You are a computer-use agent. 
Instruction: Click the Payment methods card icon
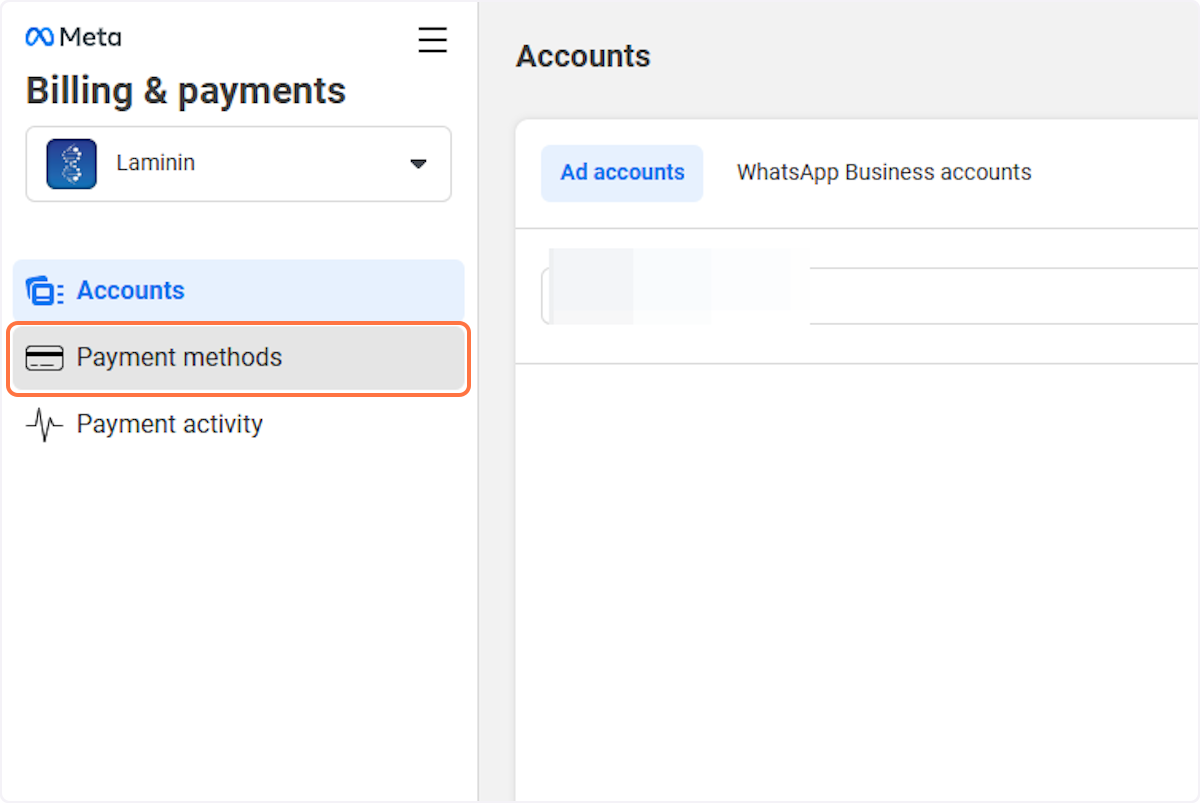pos(45,358)
